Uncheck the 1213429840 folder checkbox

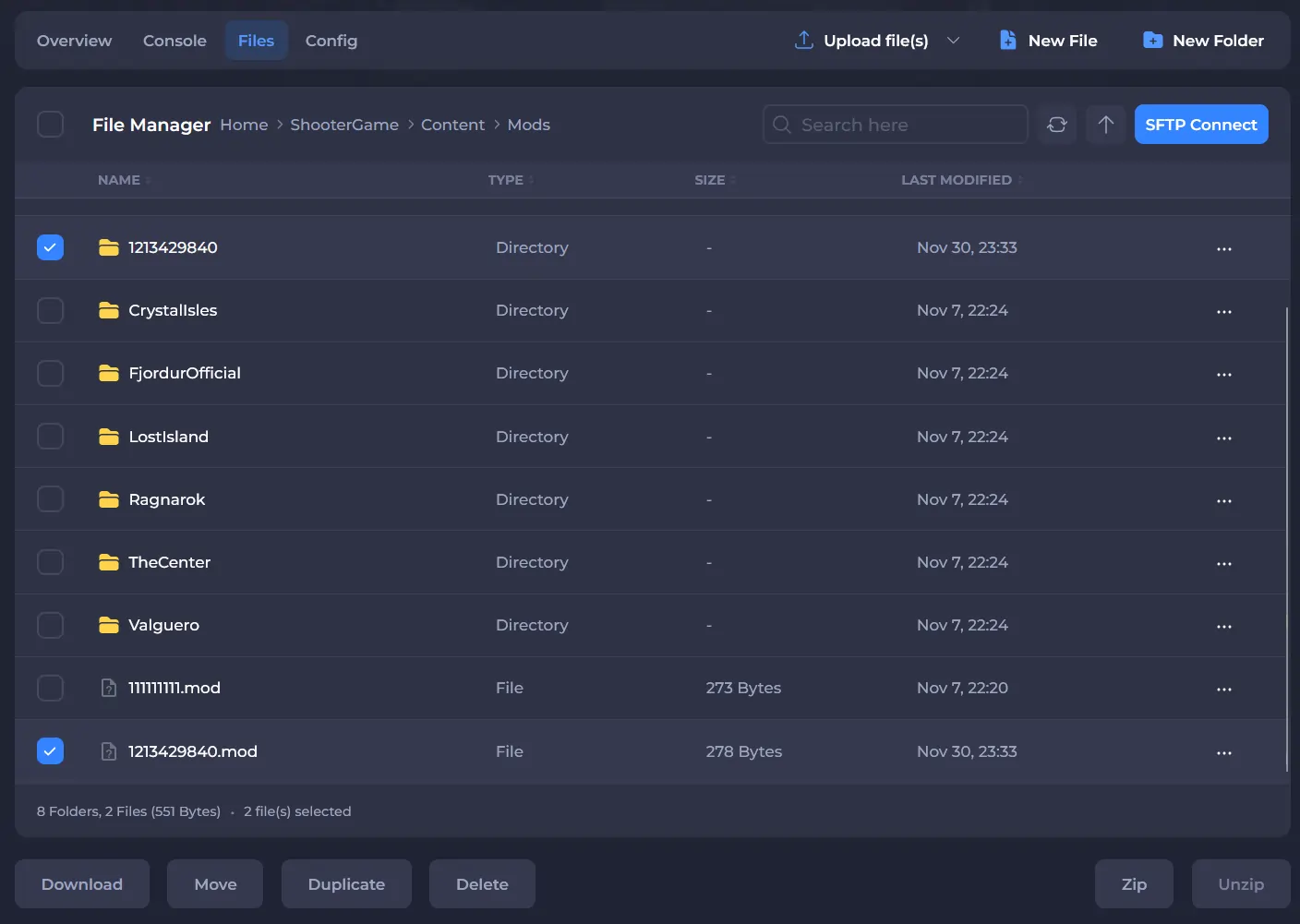tap(50, 247)
